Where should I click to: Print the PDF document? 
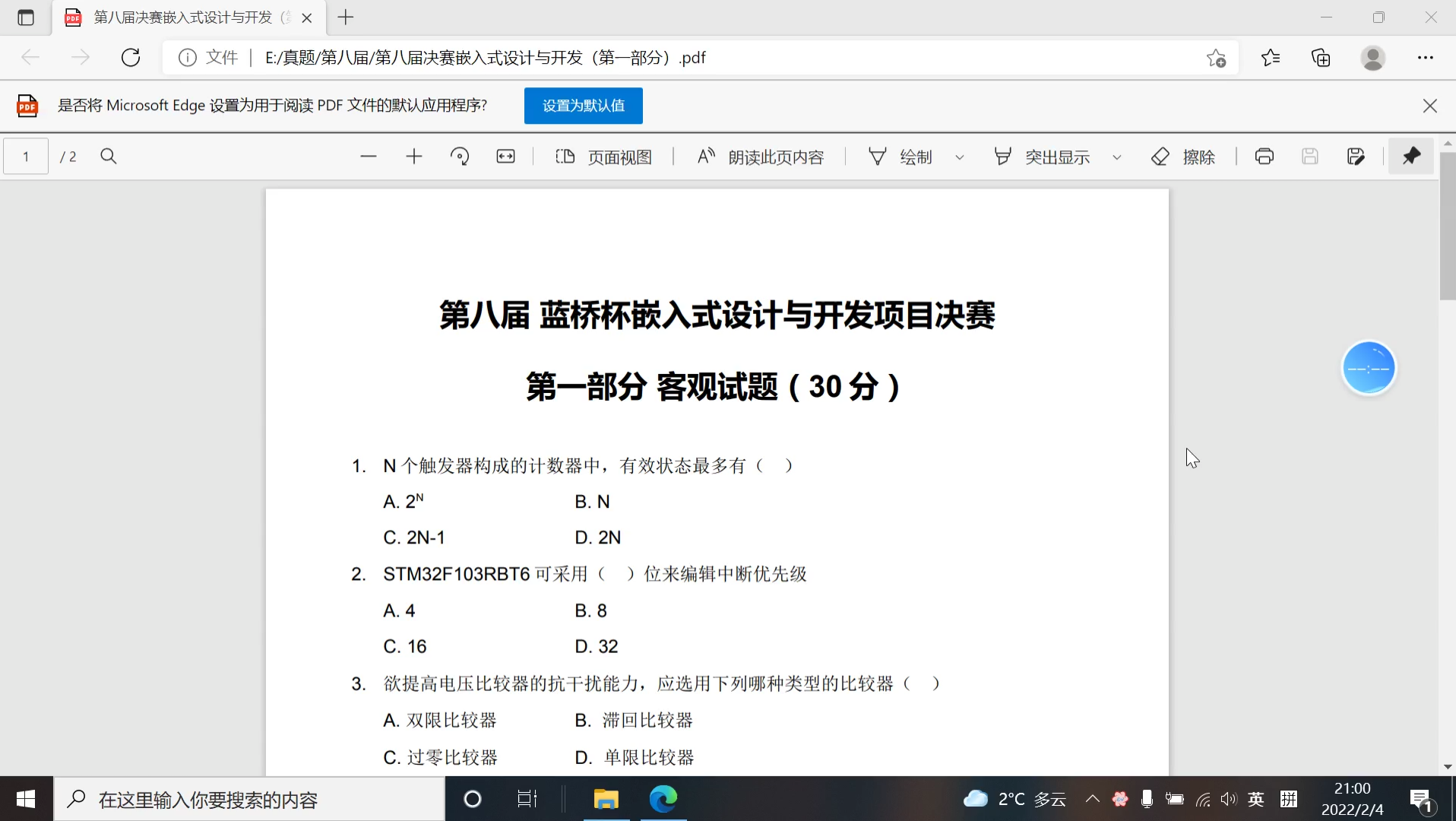[1265, 157]
